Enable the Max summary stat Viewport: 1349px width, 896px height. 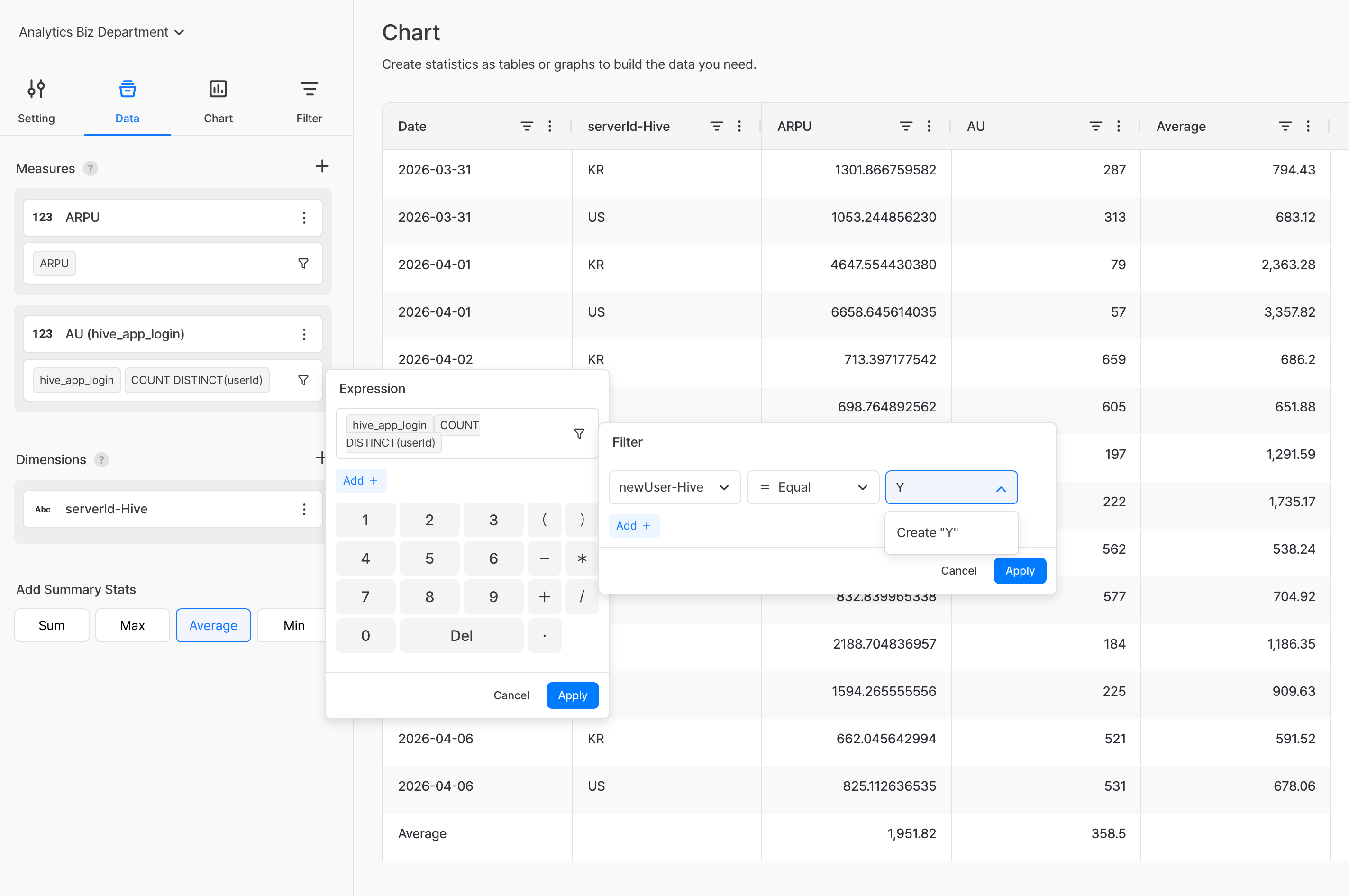point(133,625)
